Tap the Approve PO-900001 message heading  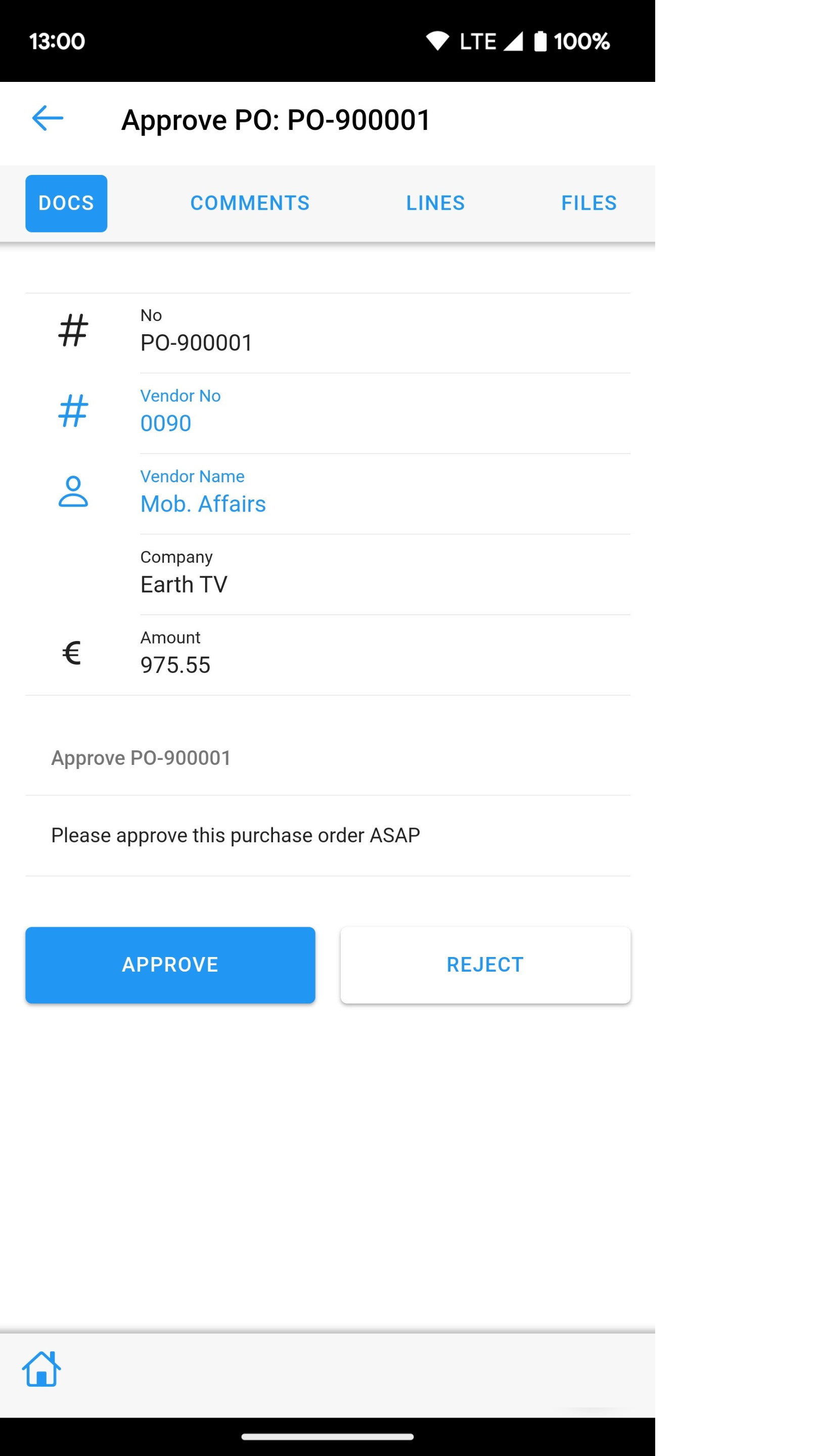tap(141, 757)
